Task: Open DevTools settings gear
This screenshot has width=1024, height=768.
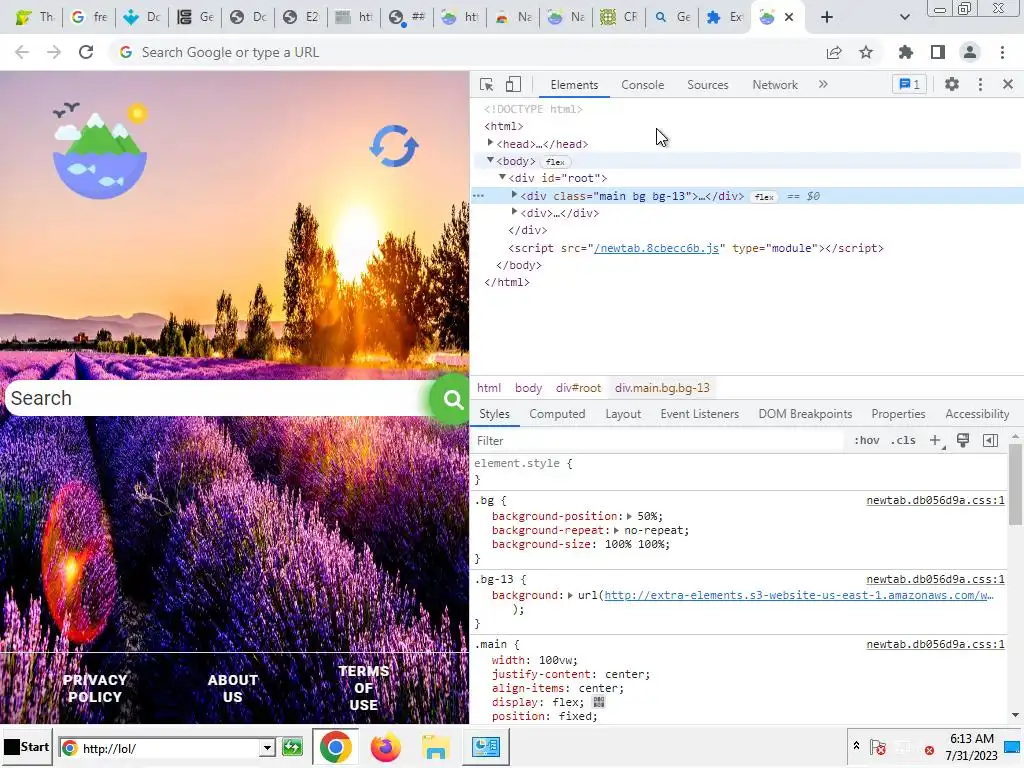Action: point(952,84)
